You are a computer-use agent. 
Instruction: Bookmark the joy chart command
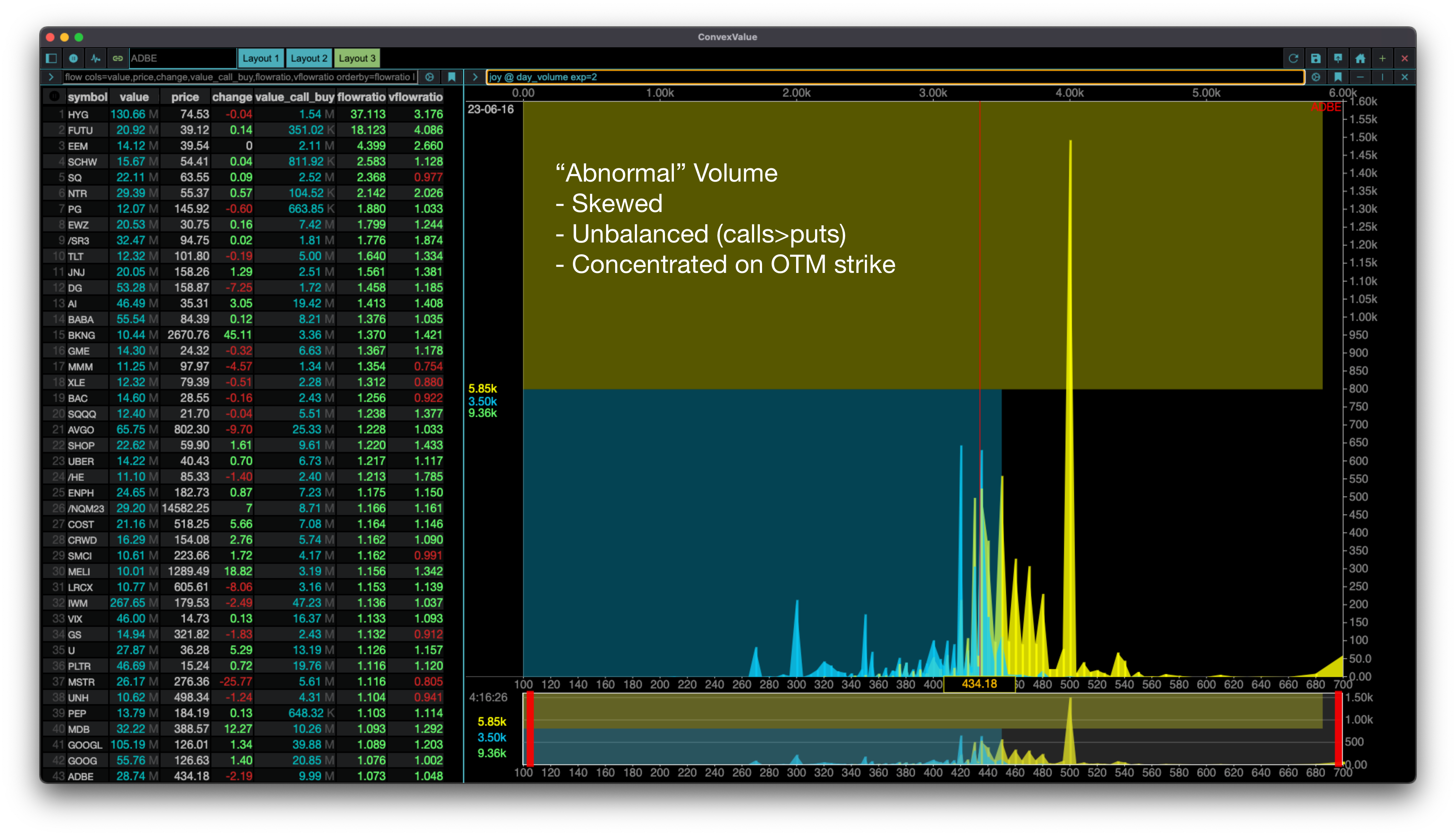click(x=1338, y=77)
